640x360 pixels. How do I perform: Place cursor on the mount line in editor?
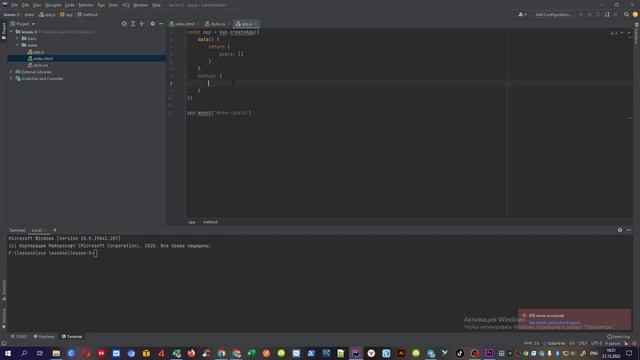pos(220,113)
